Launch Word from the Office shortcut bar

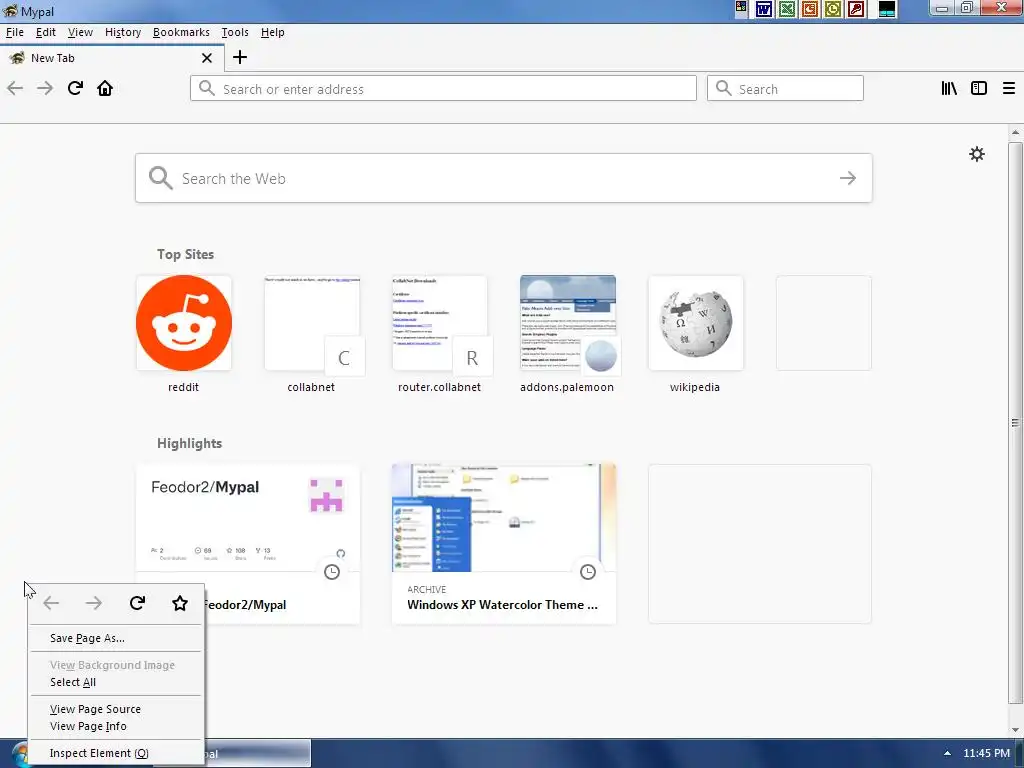[x=764, y=9]
